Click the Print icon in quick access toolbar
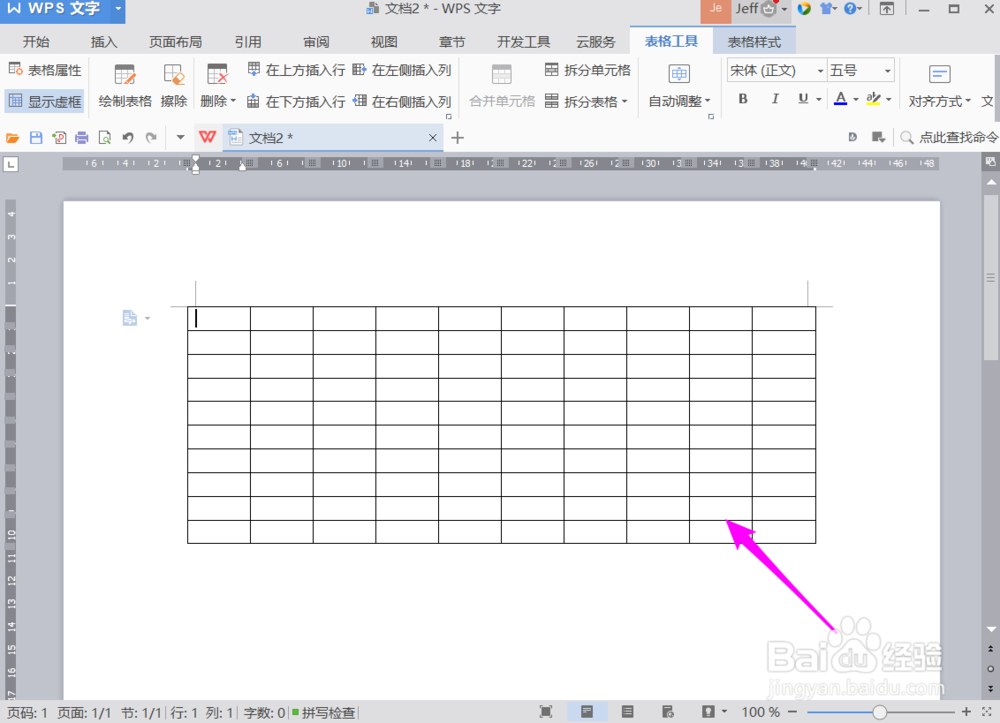 pos(82,137)
